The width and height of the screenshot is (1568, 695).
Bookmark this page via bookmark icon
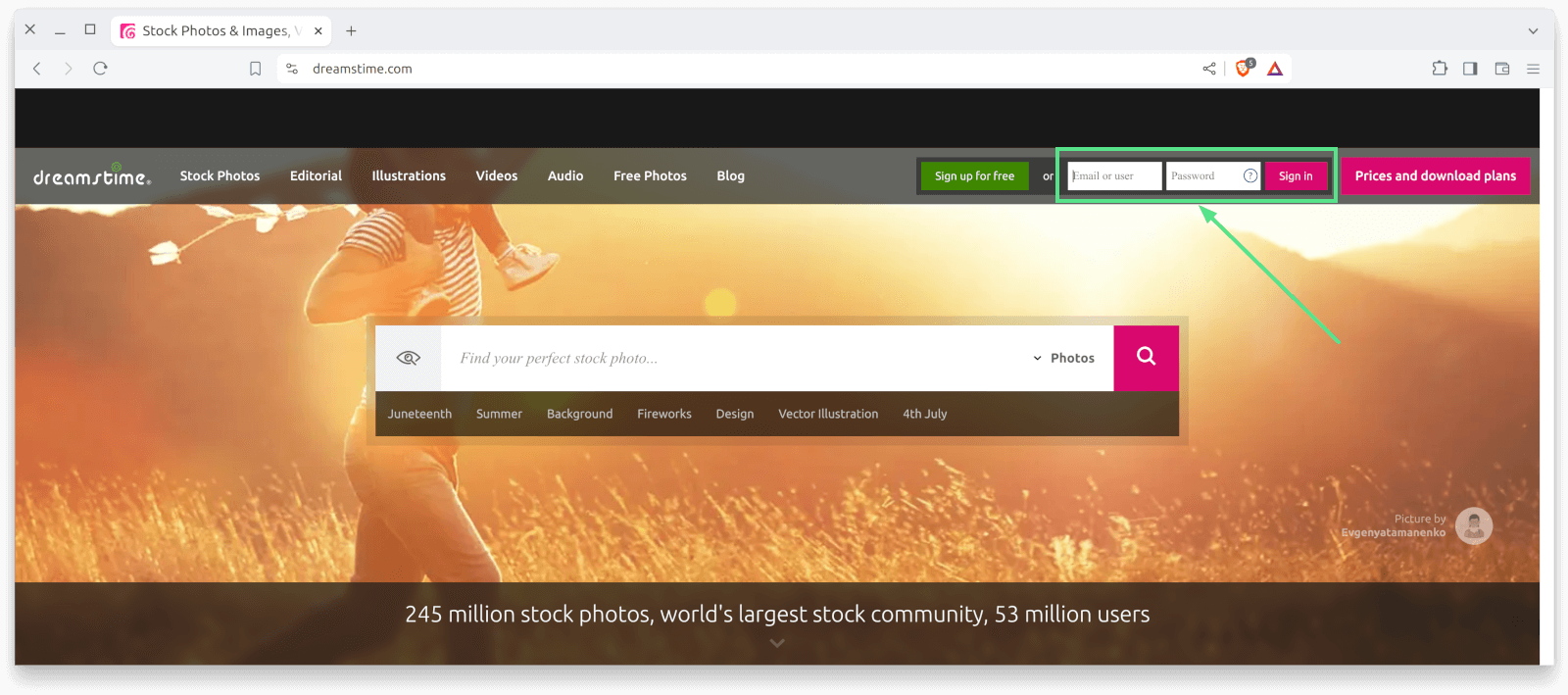click(255, 69)
